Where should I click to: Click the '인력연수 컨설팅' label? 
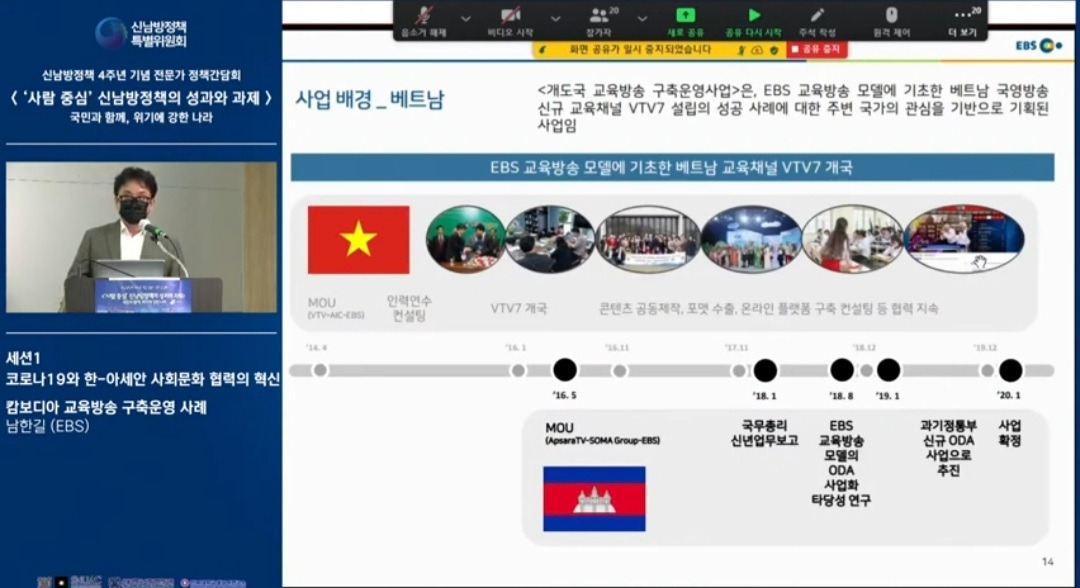(x=409, y=308)
